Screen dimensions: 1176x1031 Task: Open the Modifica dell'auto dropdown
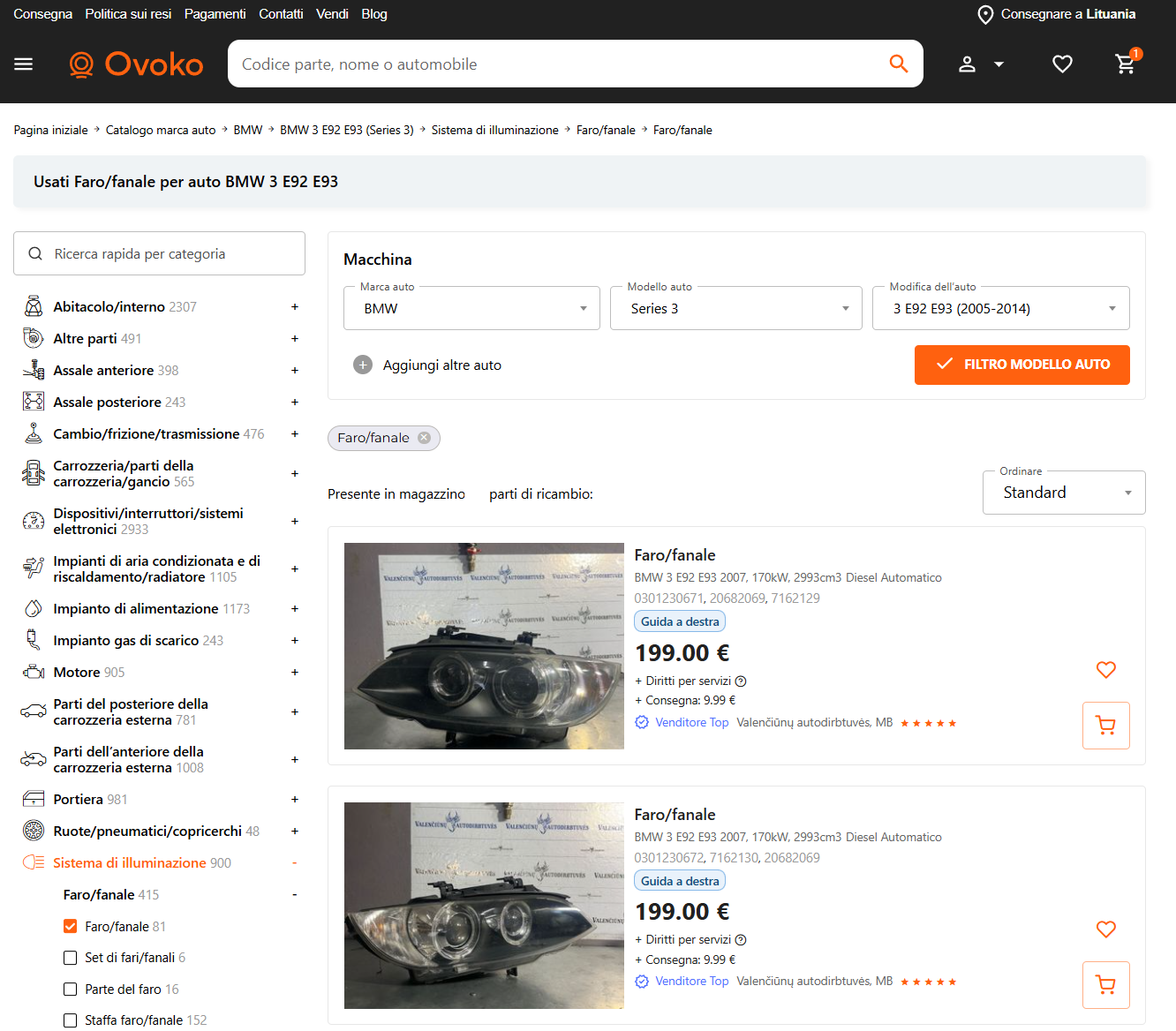point(1001,309)
